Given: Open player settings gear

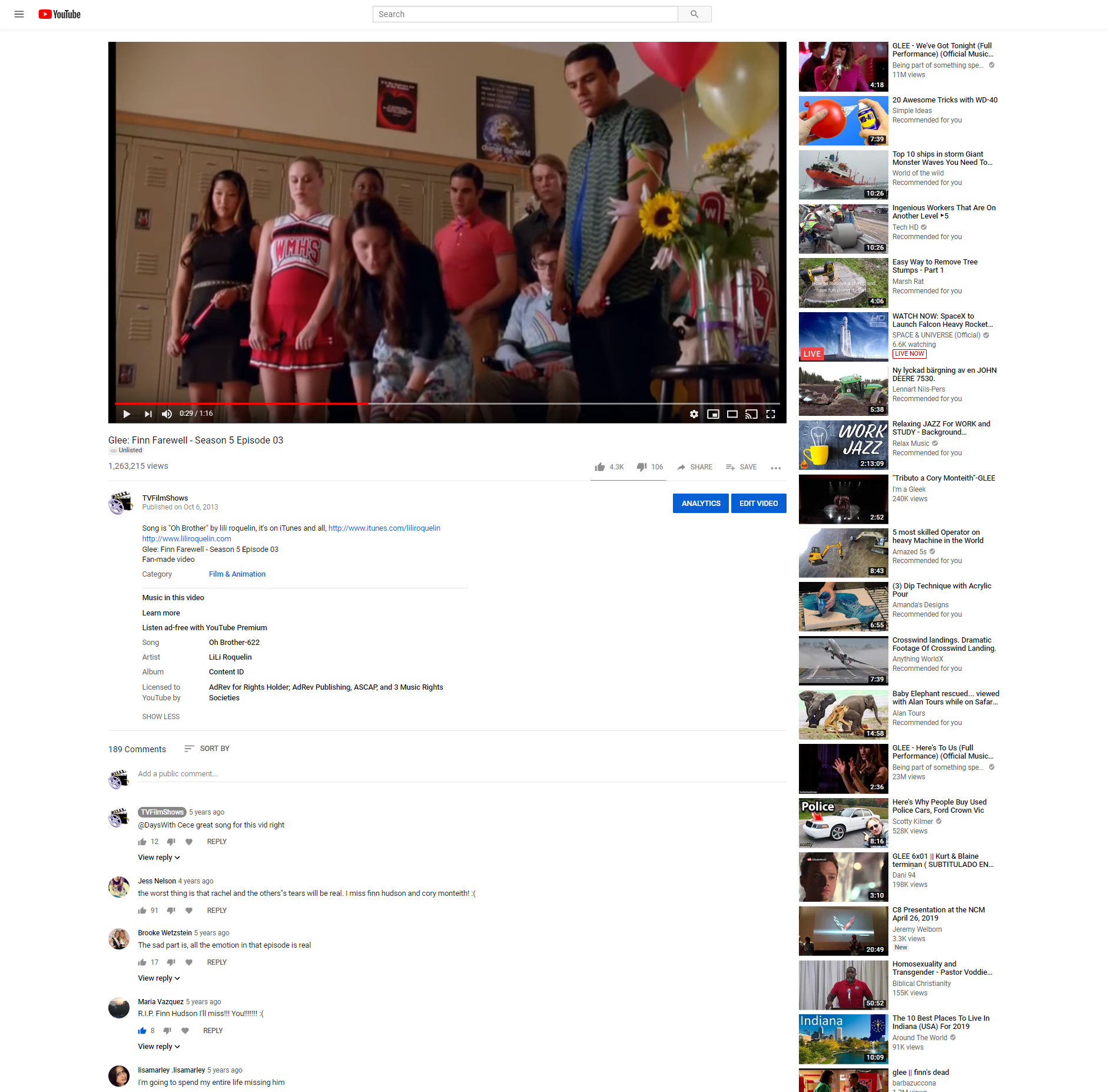Looking at the screenshot, I should coord(694,414).
